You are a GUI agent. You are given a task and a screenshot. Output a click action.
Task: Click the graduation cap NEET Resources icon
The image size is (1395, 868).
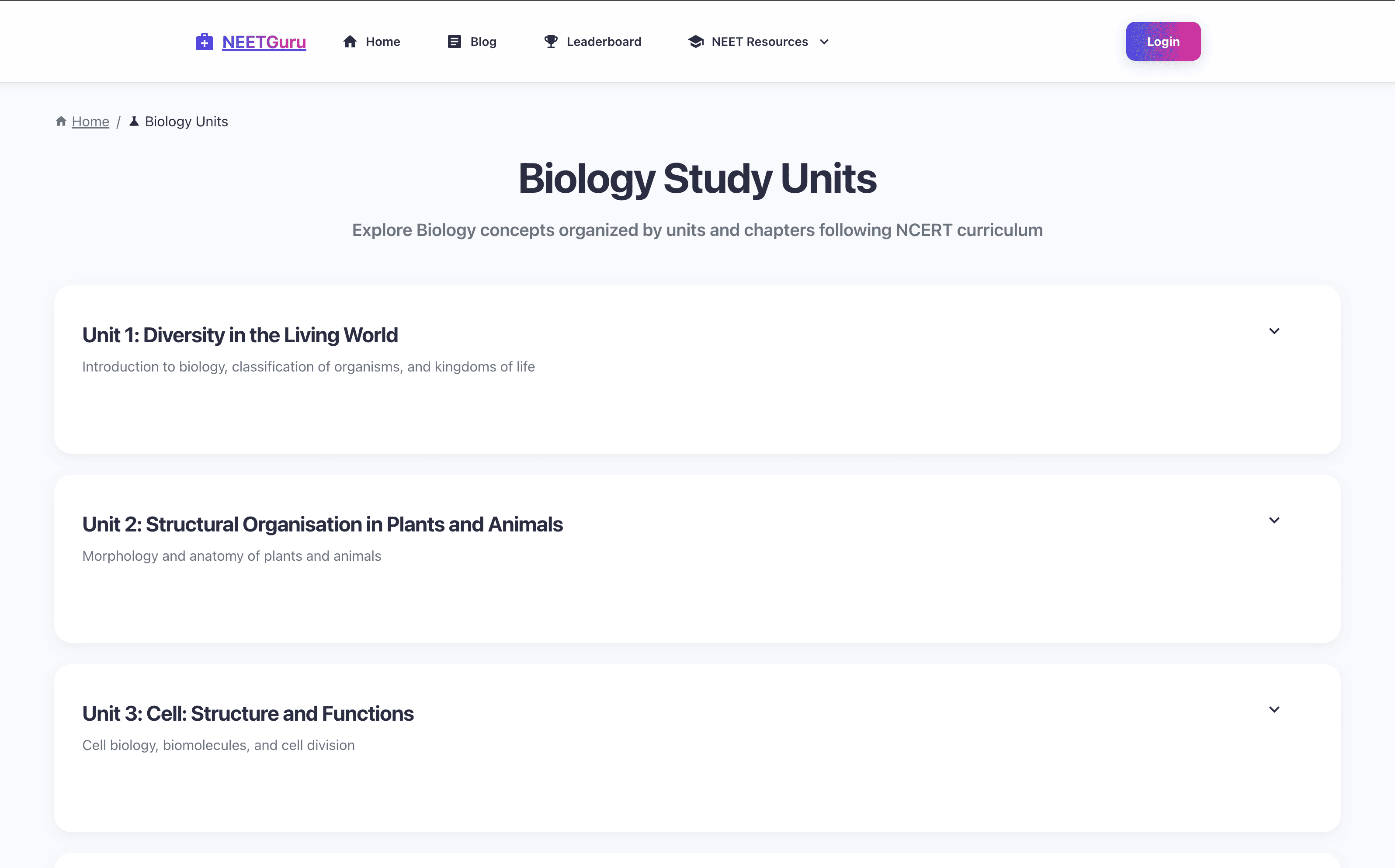(696, 42)
